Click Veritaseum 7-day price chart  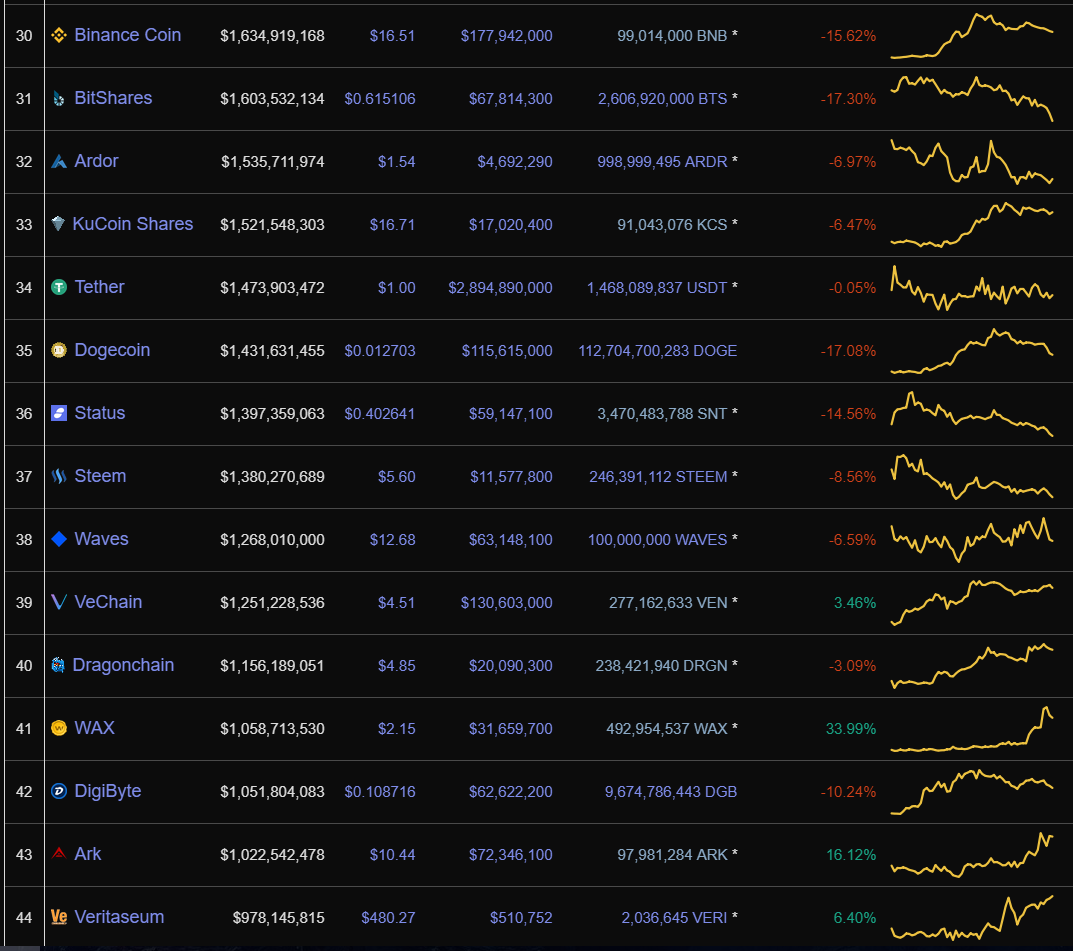click(972, 917)
